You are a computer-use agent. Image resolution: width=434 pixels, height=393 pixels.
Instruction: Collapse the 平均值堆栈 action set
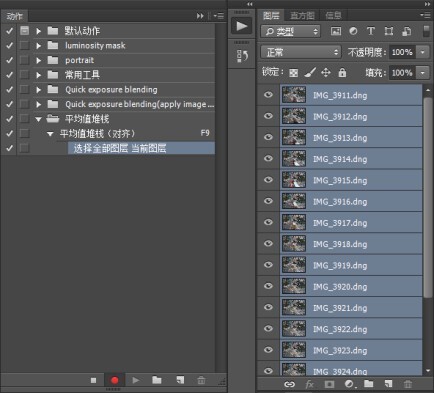(39, 119)
